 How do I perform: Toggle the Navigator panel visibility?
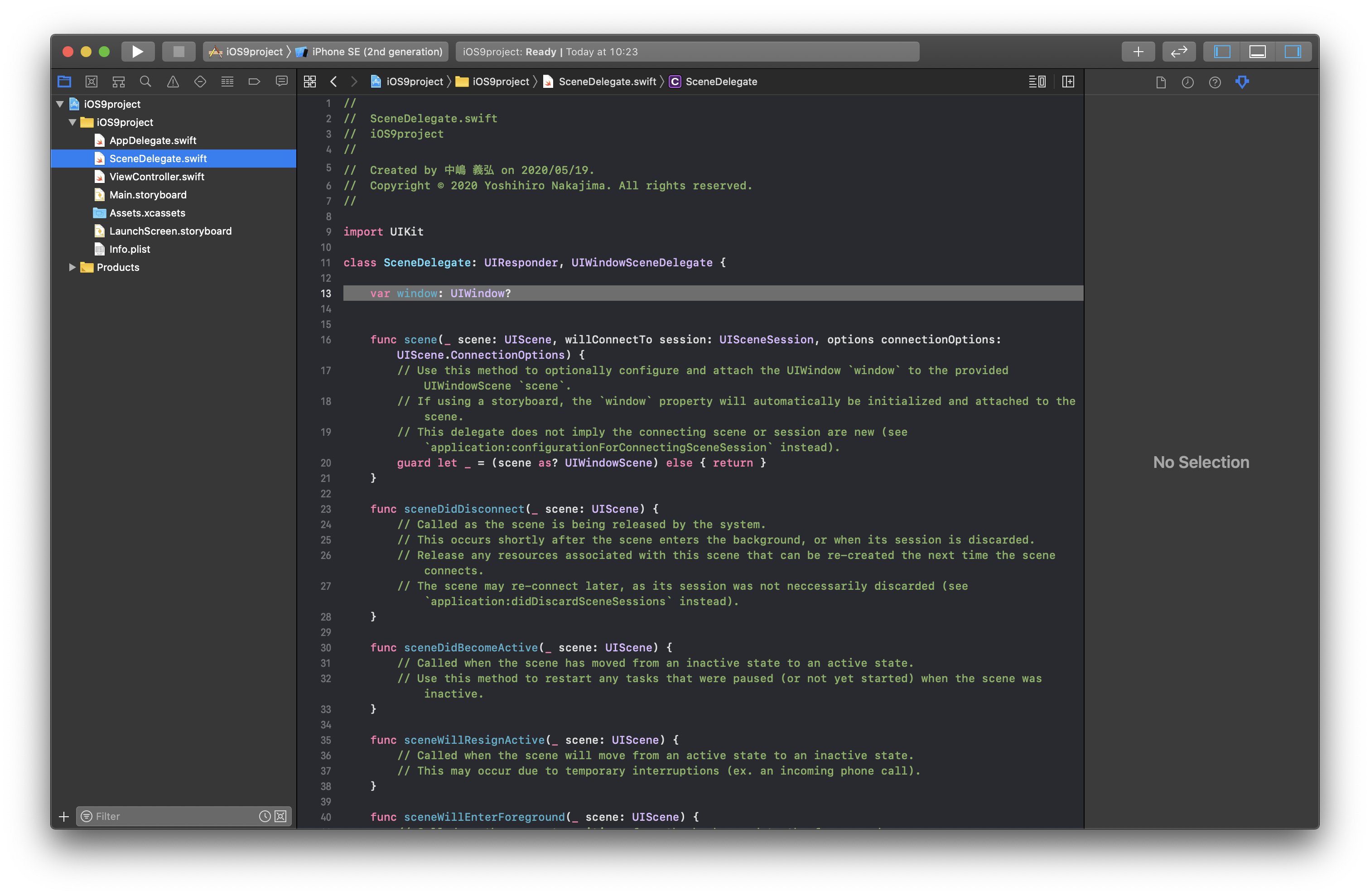pos(1222,52)
